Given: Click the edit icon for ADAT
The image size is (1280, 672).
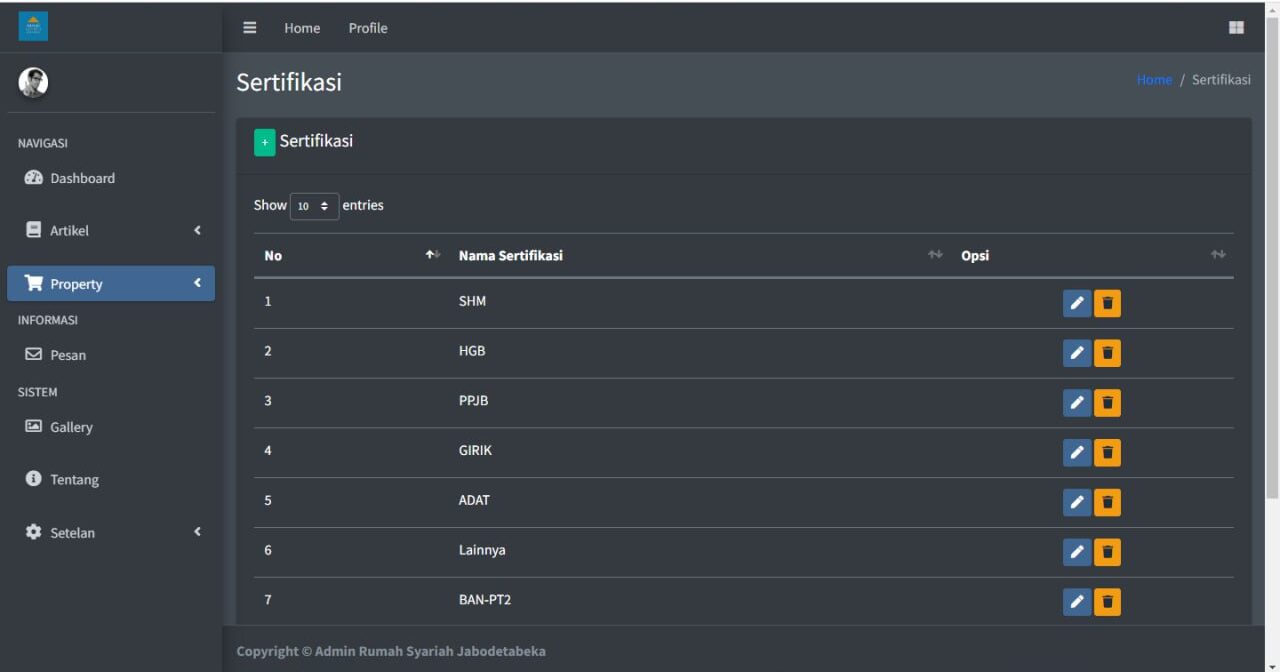Looking at the screenshot, I should [1076, 502].
